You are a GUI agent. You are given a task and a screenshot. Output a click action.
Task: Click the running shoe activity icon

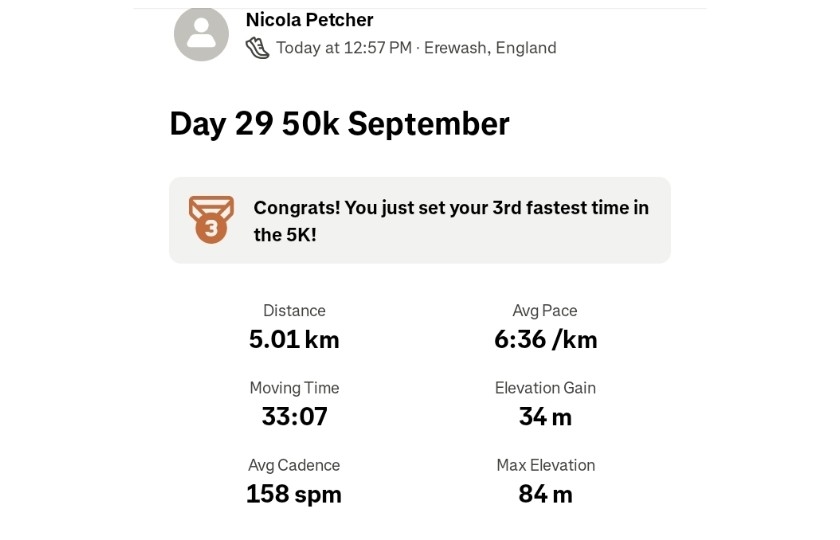(257, 48)
